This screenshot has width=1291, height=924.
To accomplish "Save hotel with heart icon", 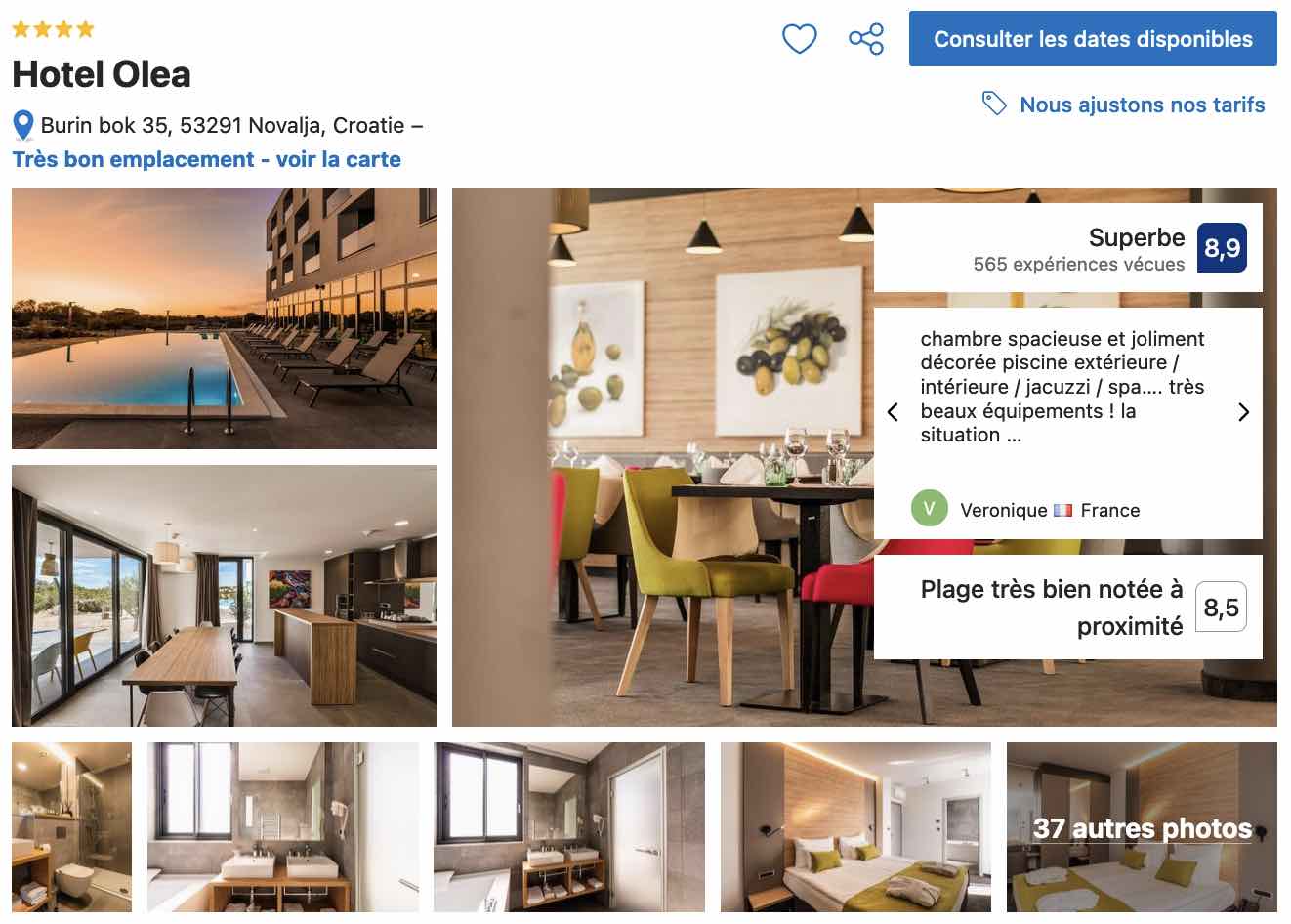I will [x=799, y=39].
